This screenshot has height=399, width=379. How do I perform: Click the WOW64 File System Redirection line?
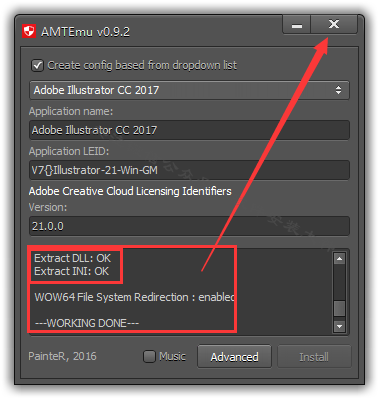tap(135, 297)
